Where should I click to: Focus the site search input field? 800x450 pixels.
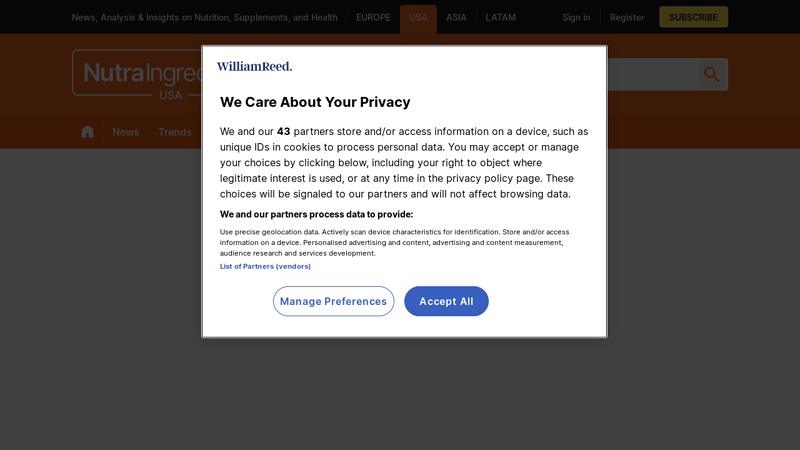pos(652,74)
